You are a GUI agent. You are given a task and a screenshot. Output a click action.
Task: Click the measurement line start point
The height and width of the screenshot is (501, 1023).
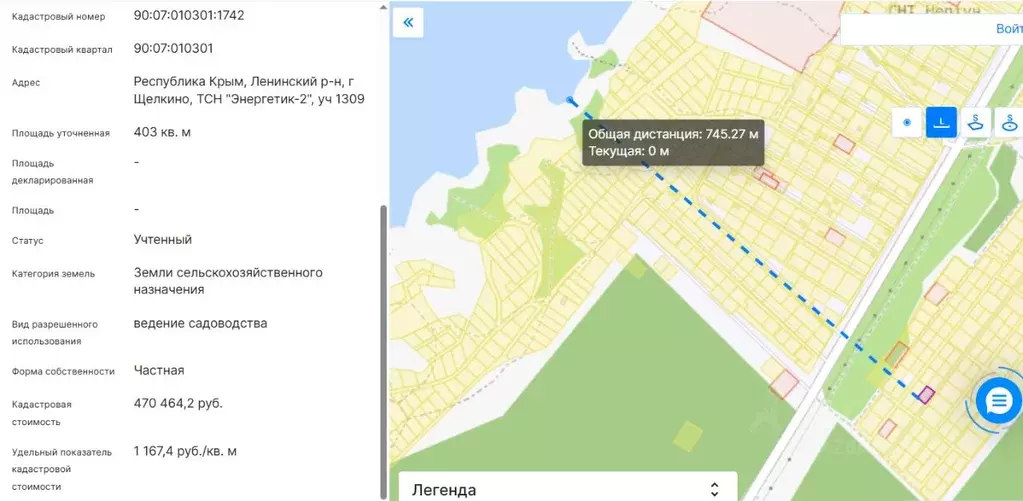pyautogui.click(x=570, y=100)
